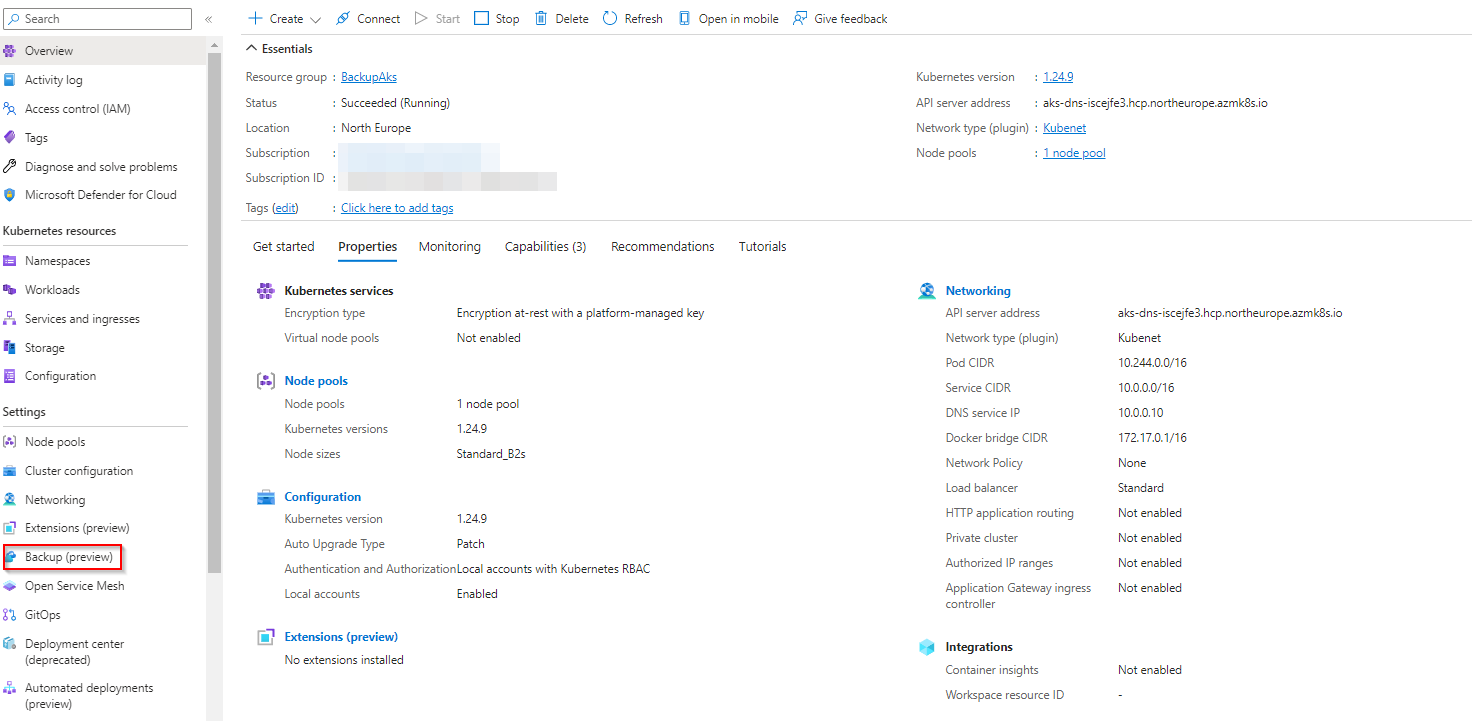This screenshot has height=721, width=1472.
Task: Switch to the Capabilities (3) tab
Action: pyautogui.click(x=545, y=246)
